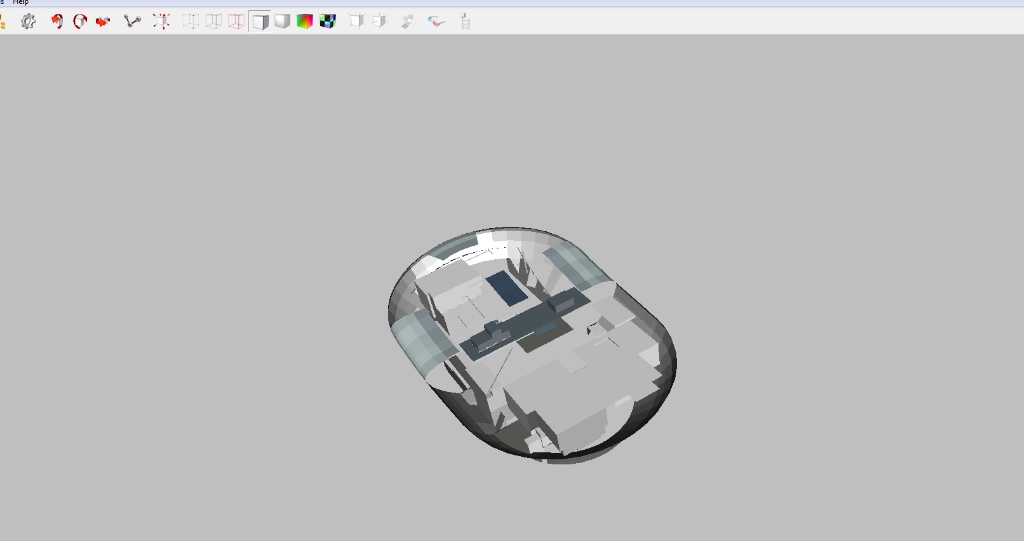Screen dimensions: 1024x541
Task: Select the red-edged wireframe cube icon
Action: pyautogui.click(x=236, y=21)
